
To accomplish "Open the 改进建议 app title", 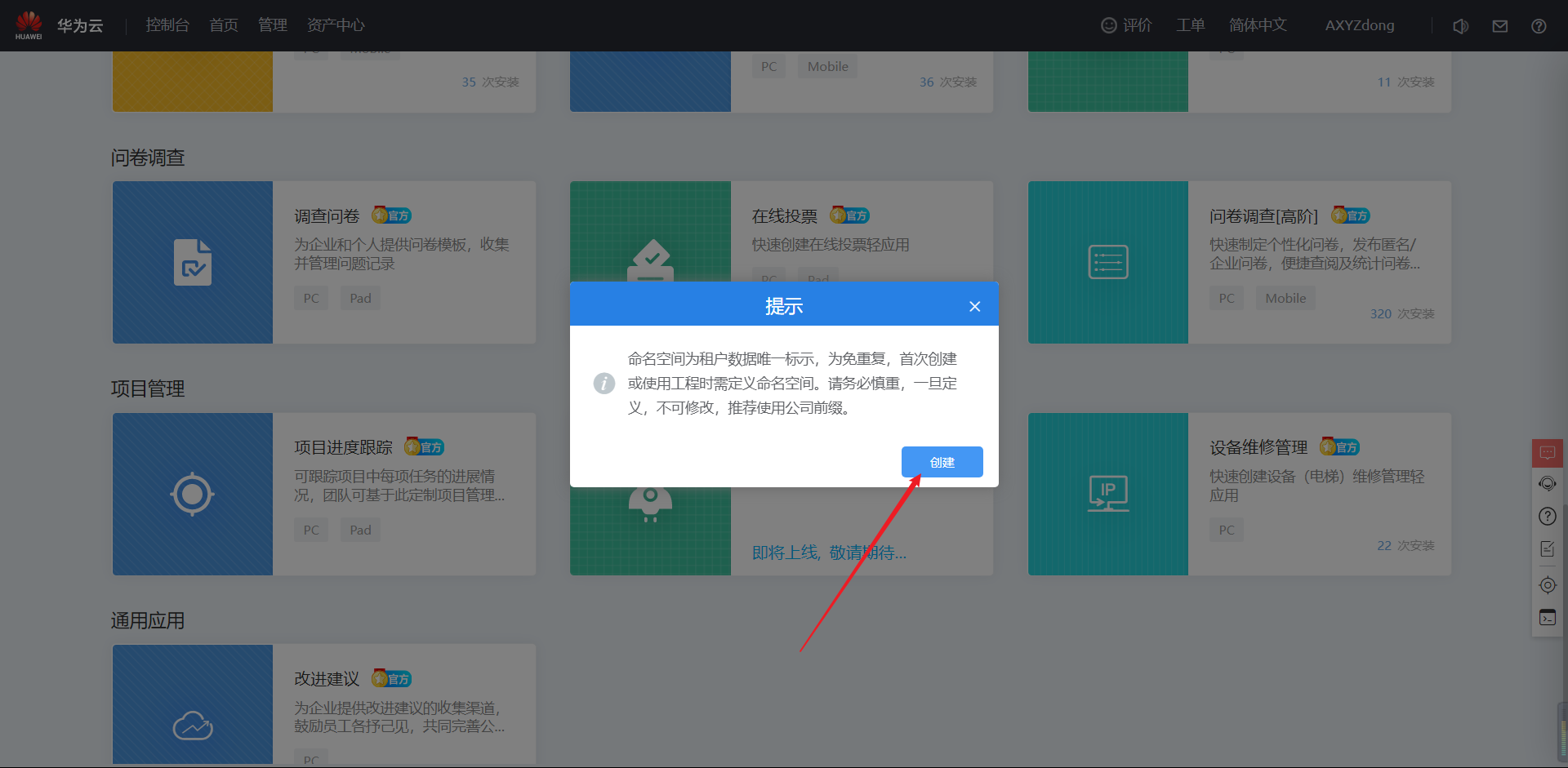I will click(x=327, y=679).
